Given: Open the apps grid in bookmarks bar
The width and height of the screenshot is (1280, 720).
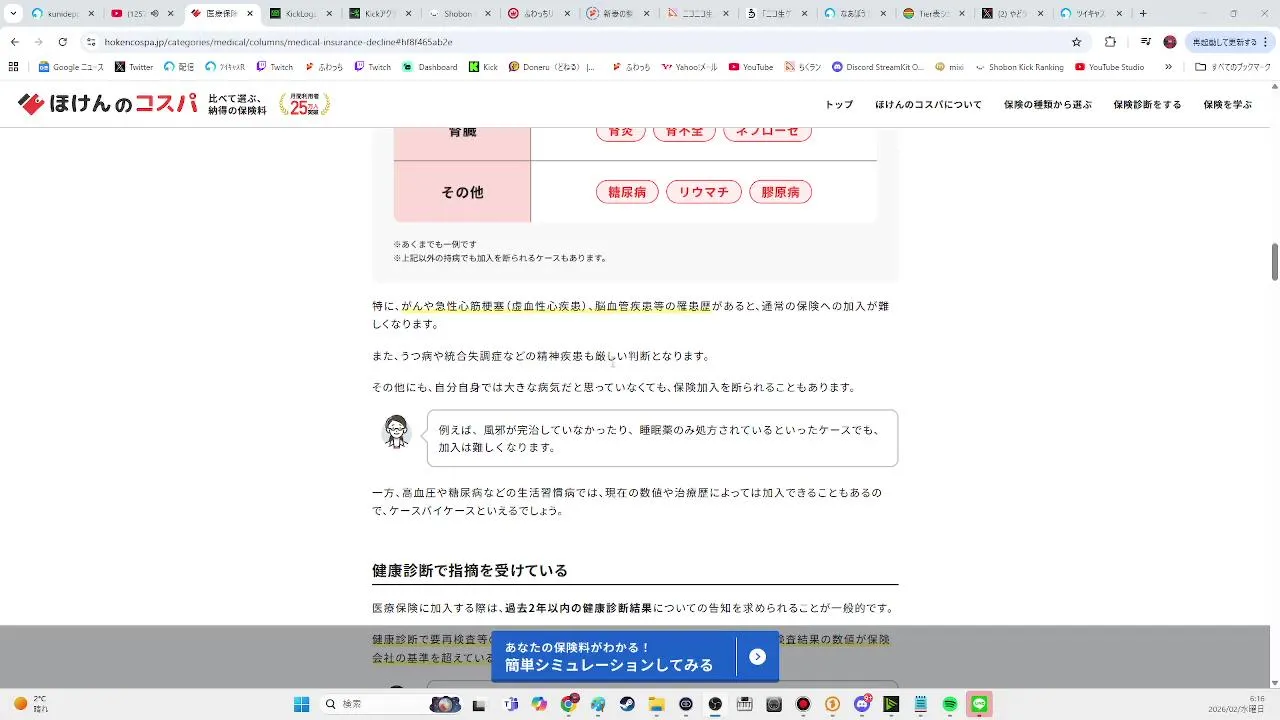Looking at the screenshot, I should (x=13, y=67).
